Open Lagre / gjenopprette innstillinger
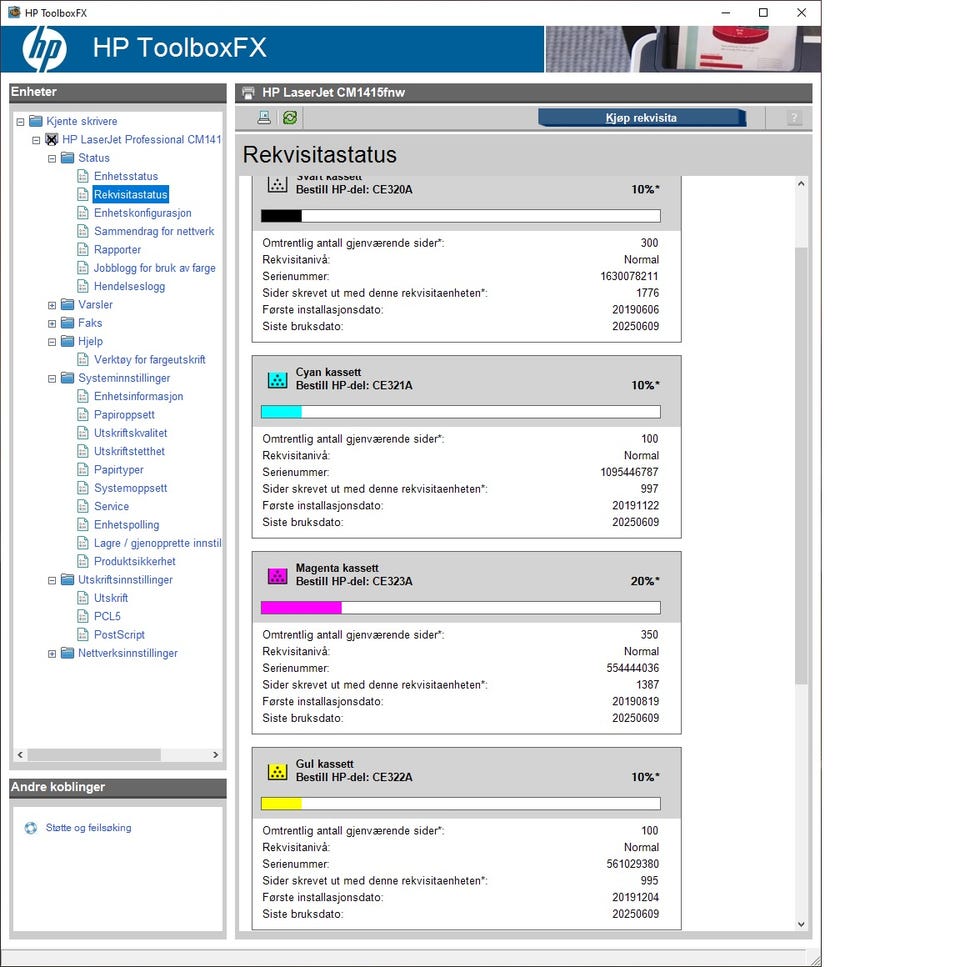The height and width of the screenshot is (967, 960). [x=157, y=543]
